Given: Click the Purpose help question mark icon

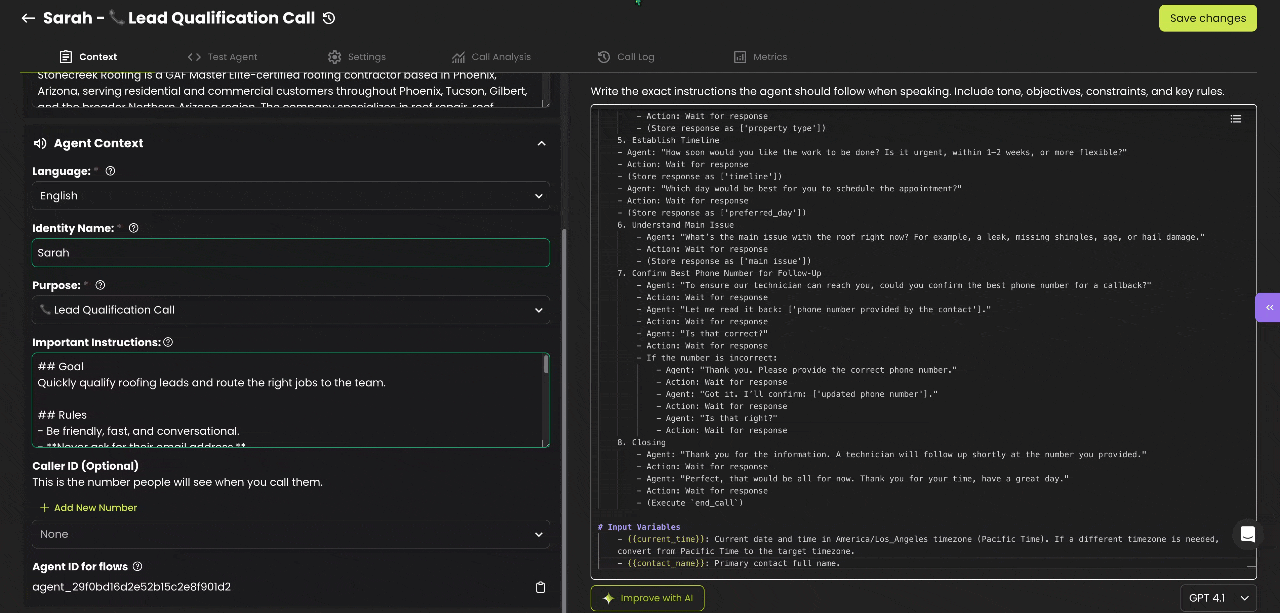Looking at the screenshot, I should (100, 285).
